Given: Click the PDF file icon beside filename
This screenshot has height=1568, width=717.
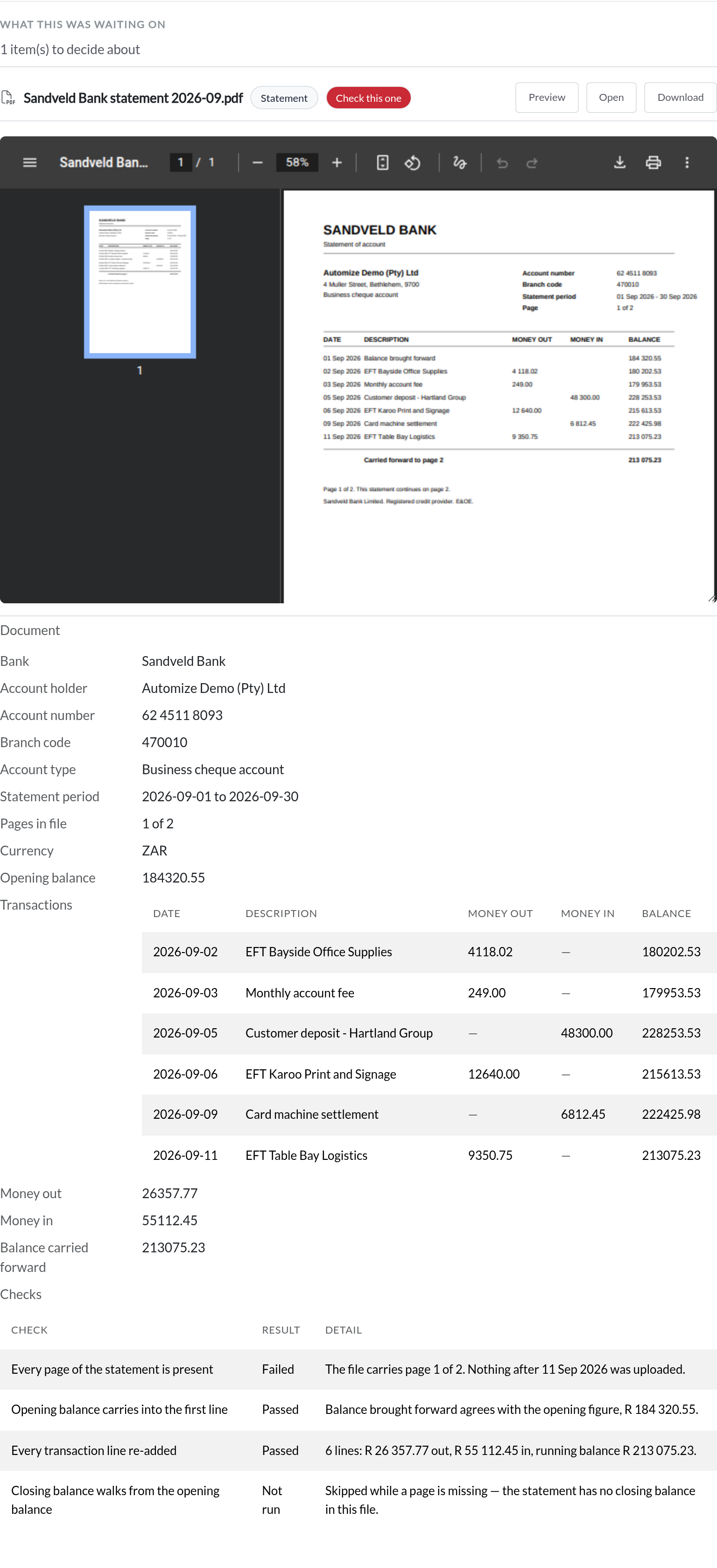Looking at the screenshot, I should pyautogui.click(x=8, y=98).
